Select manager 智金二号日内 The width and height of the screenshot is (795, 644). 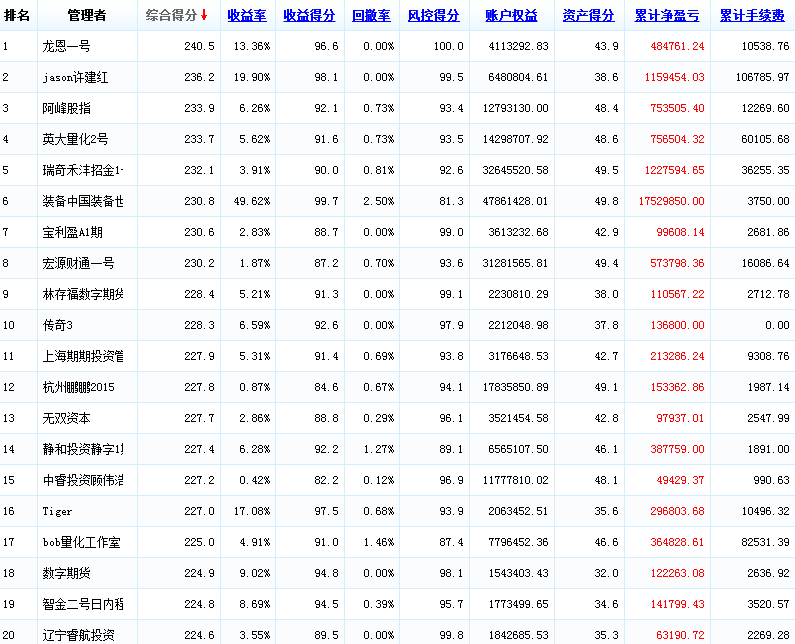[83, 603]
